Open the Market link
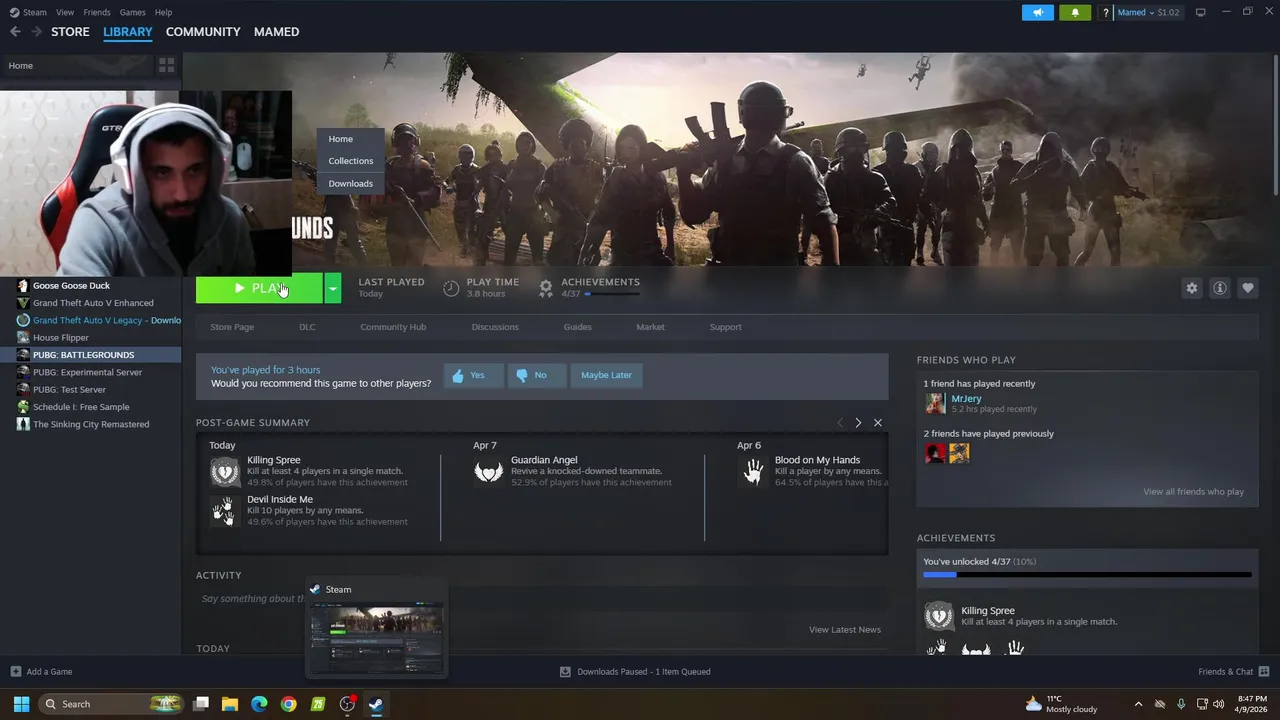The width and height of the screenshot is (1280, 720). [x=650, y=327]
